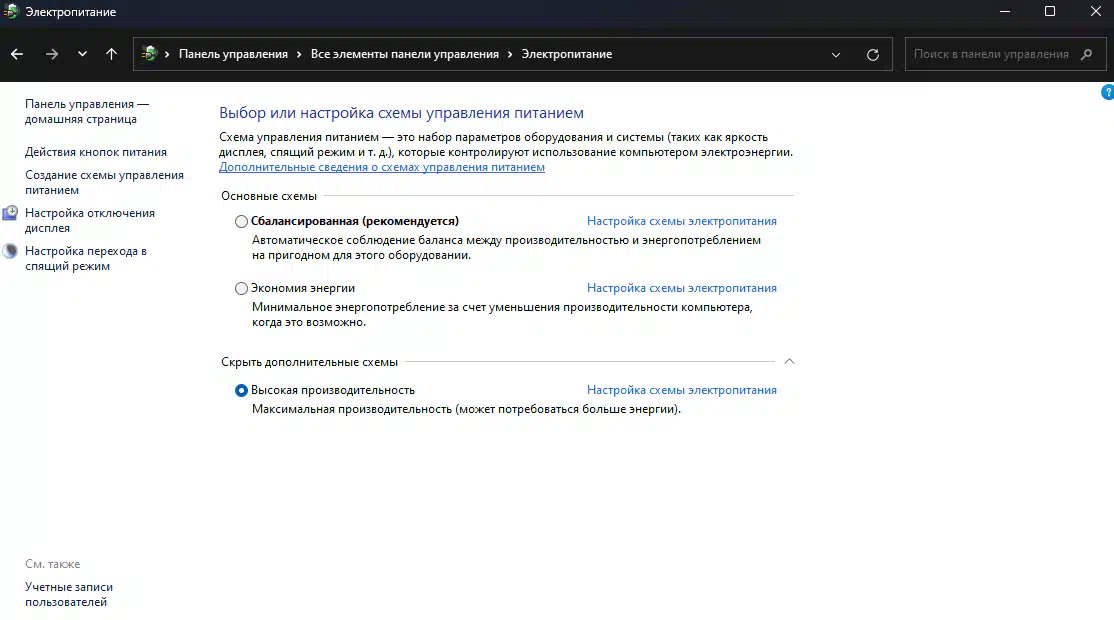Click Все элементы панели управления breadcrumb
Image resolution: width=1114 pixels, height=620 pixels.
pos(404,54)
